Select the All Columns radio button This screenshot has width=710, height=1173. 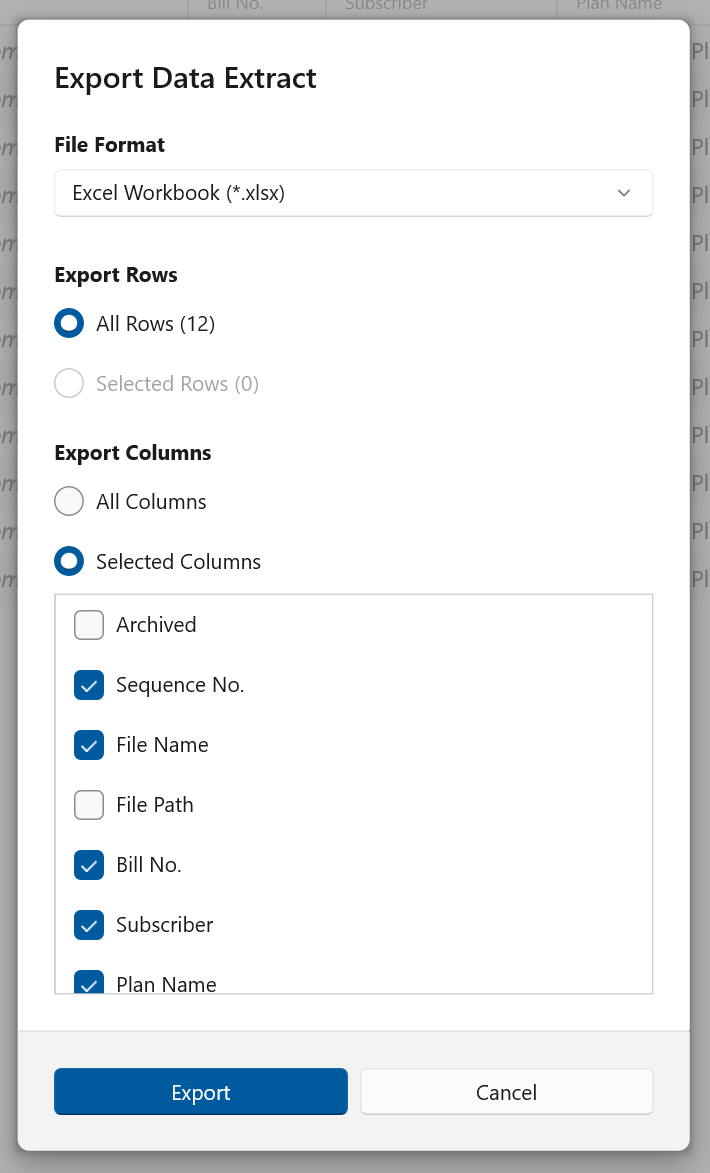click(x=69, y=502)
